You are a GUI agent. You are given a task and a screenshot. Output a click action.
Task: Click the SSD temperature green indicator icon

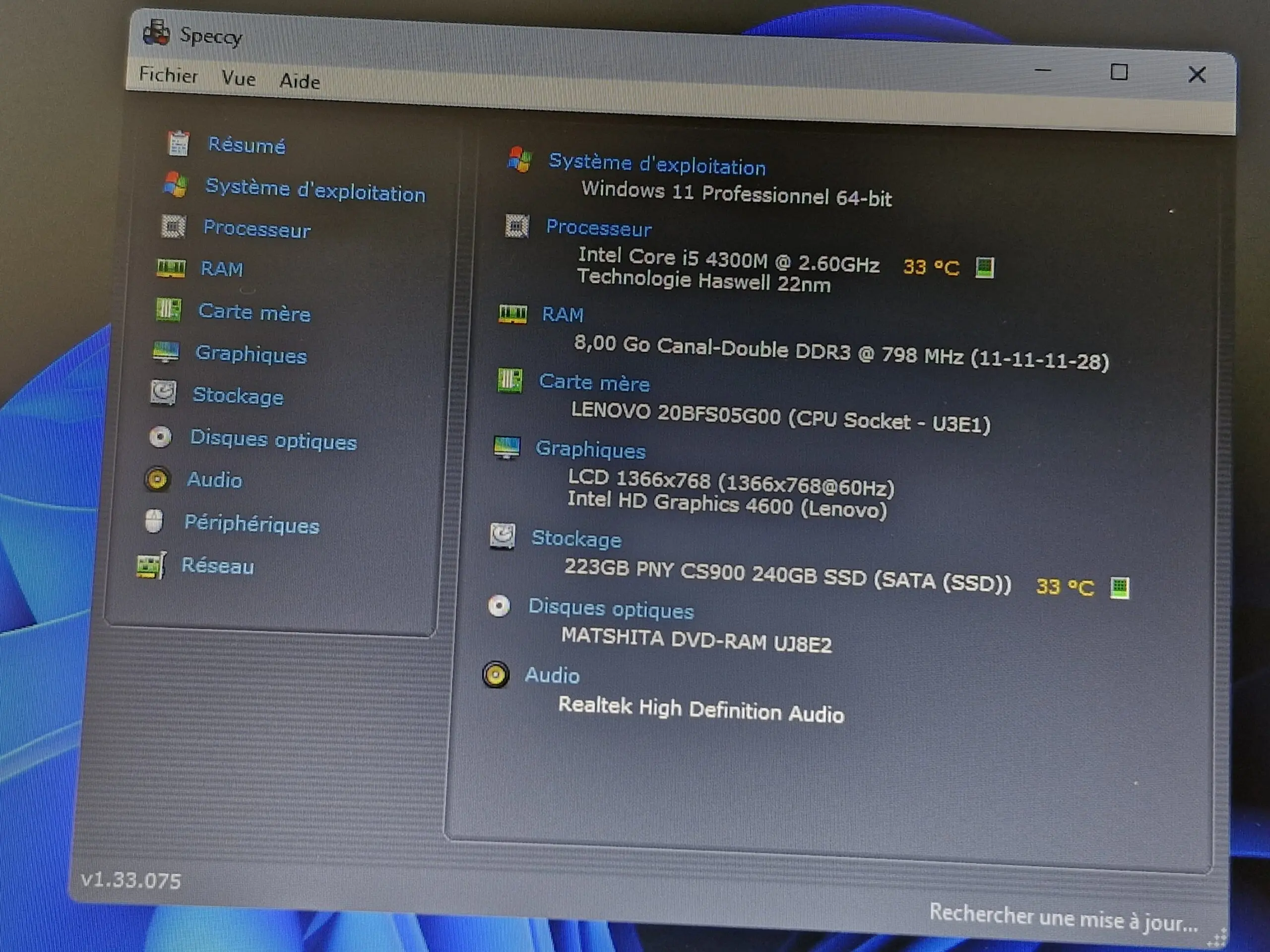click(1119, 588)
